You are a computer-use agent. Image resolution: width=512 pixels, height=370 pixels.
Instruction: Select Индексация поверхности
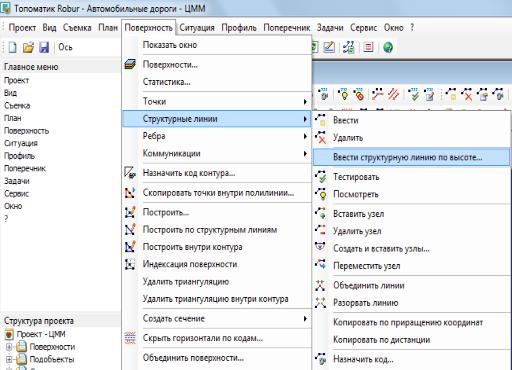coord(217,264)
